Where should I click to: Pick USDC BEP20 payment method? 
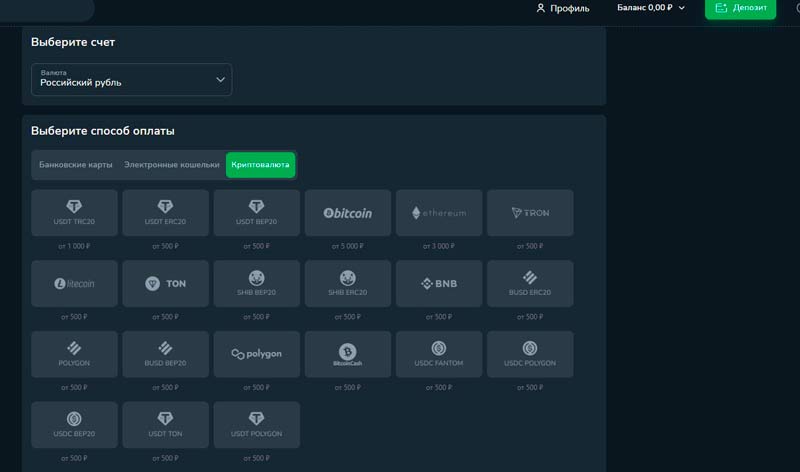pyautogui.click(x=74, y=425)
